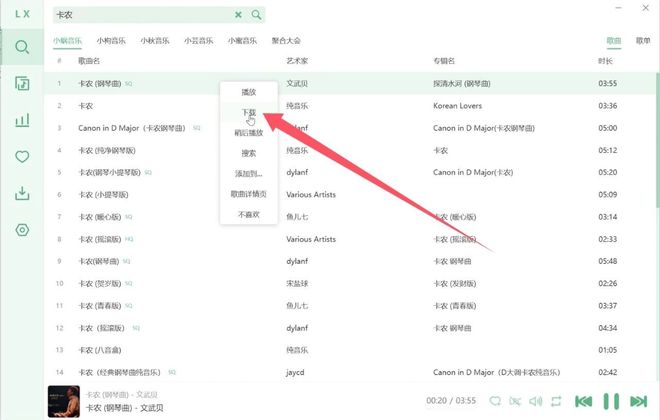Click artist 宋孟球 in row 10
This screenshot has height=420, width=660.
click(x=297, y=283)
